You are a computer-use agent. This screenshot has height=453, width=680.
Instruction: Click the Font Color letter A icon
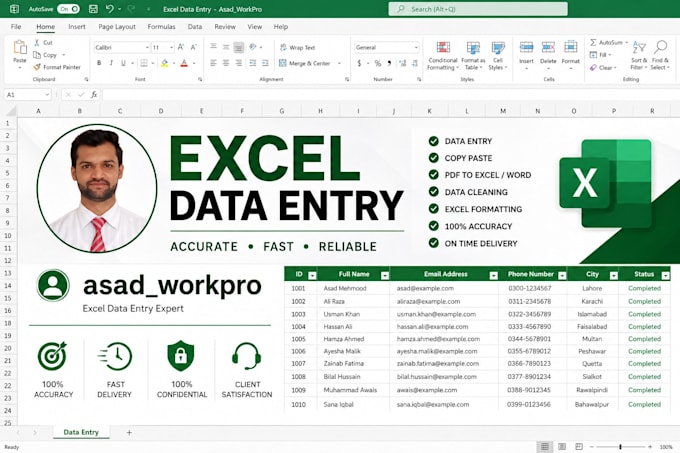(184, 63)
